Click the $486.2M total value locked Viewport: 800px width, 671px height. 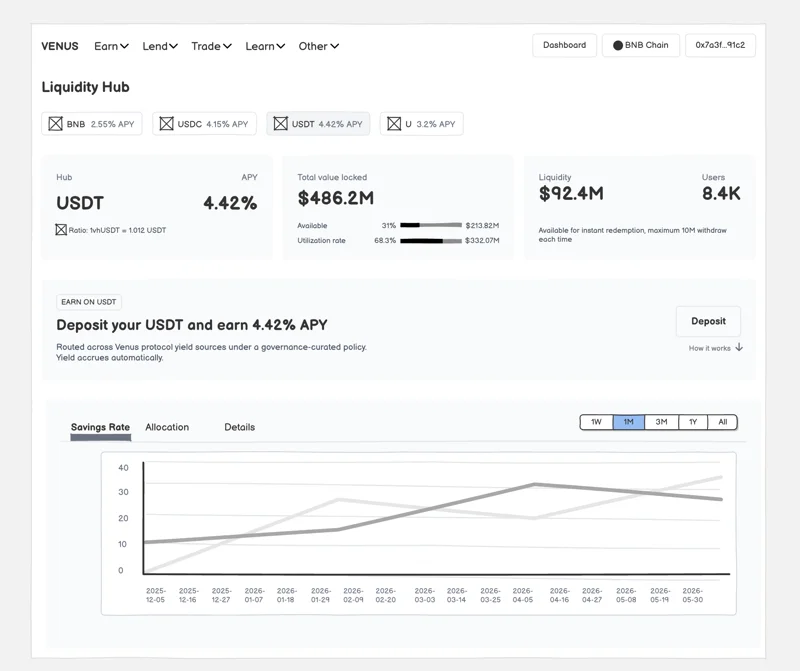[x=336, y=198]
